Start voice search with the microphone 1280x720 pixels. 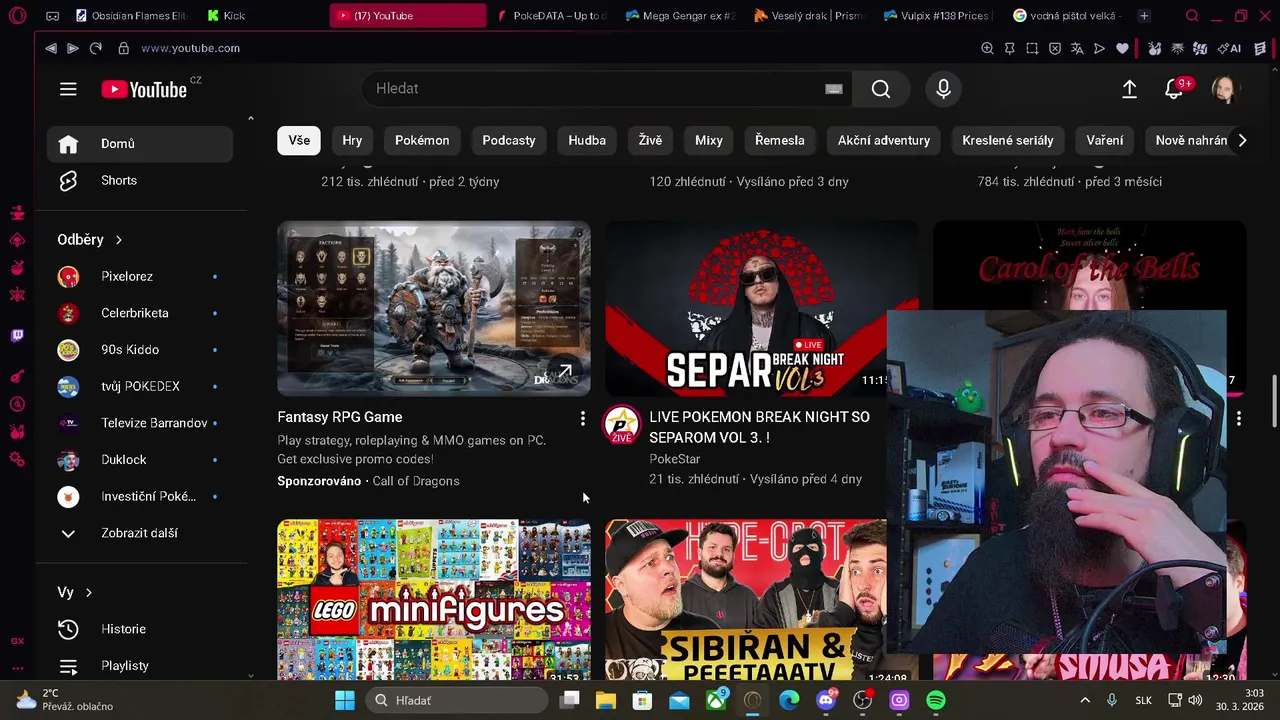(x=943, y=89)
